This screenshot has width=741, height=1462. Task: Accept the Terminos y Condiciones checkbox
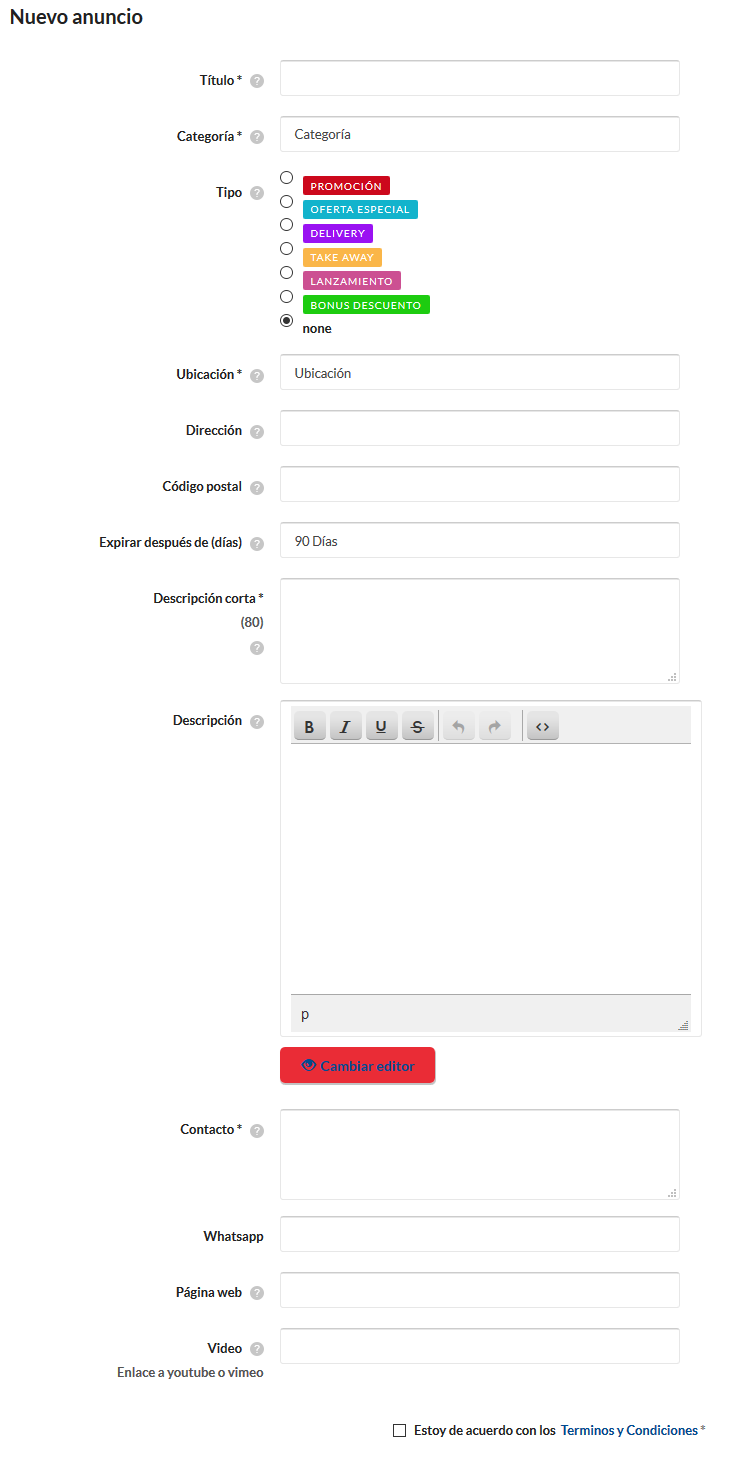point(400,1431)
